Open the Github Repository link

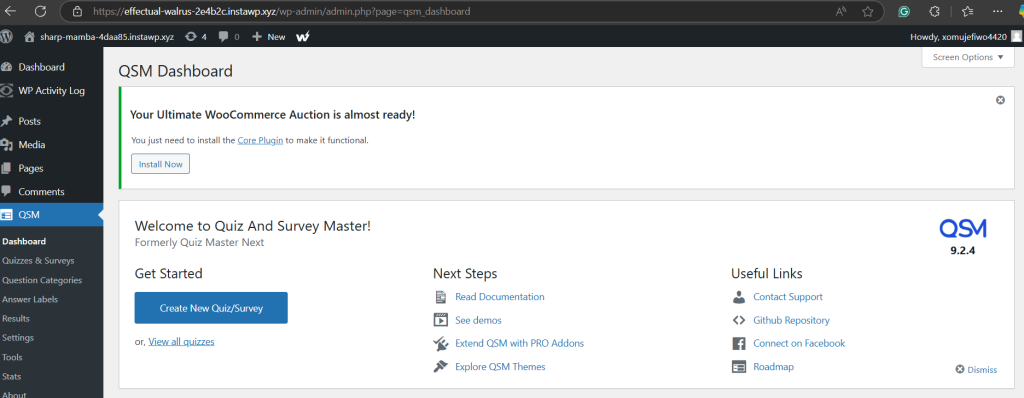pos(791,320)
